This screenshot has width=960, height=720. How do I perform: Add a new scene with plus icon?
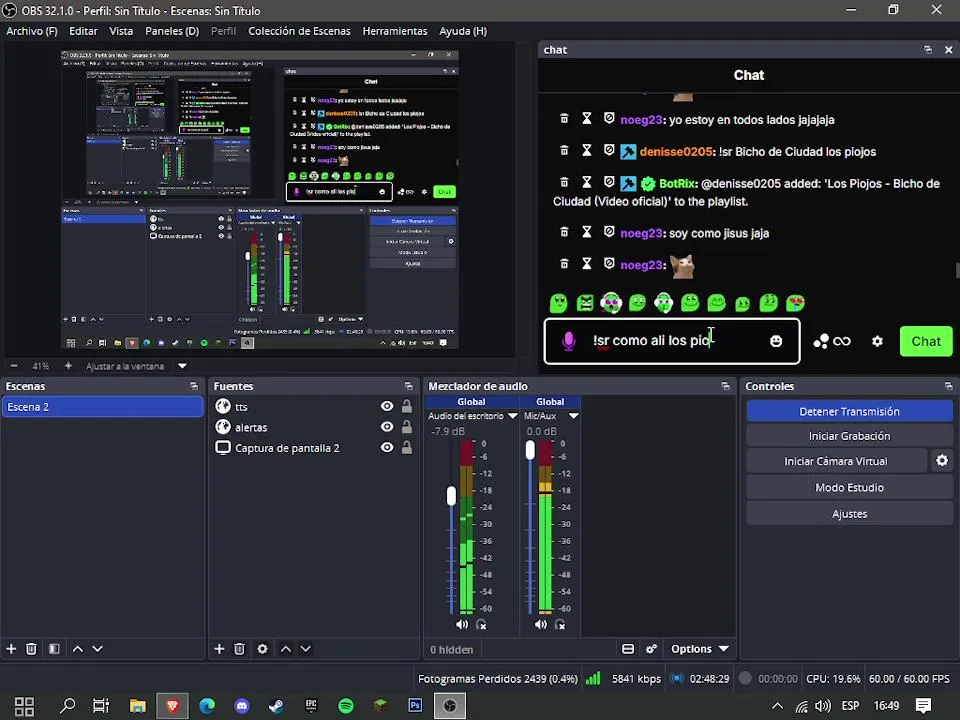(11, 648)
